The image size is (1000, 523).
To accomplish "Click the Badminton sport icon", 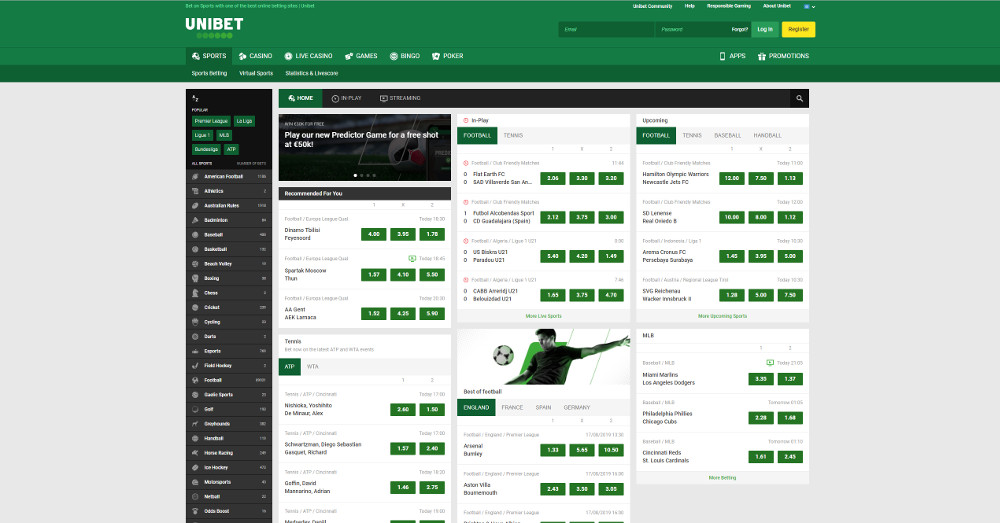I will [x=196, y=220].
